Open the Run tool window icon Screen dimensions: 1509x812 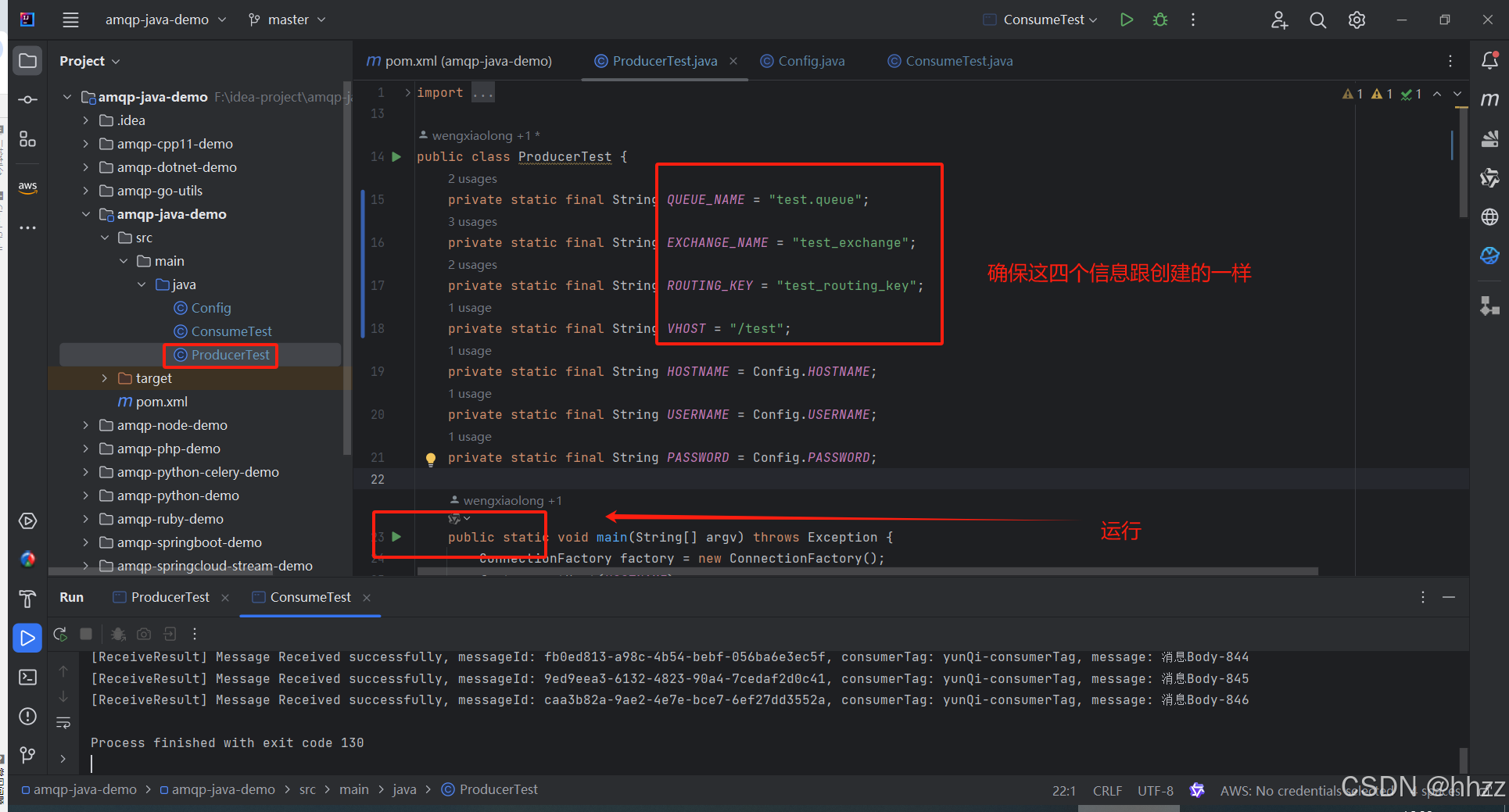[x=27, y=639]
